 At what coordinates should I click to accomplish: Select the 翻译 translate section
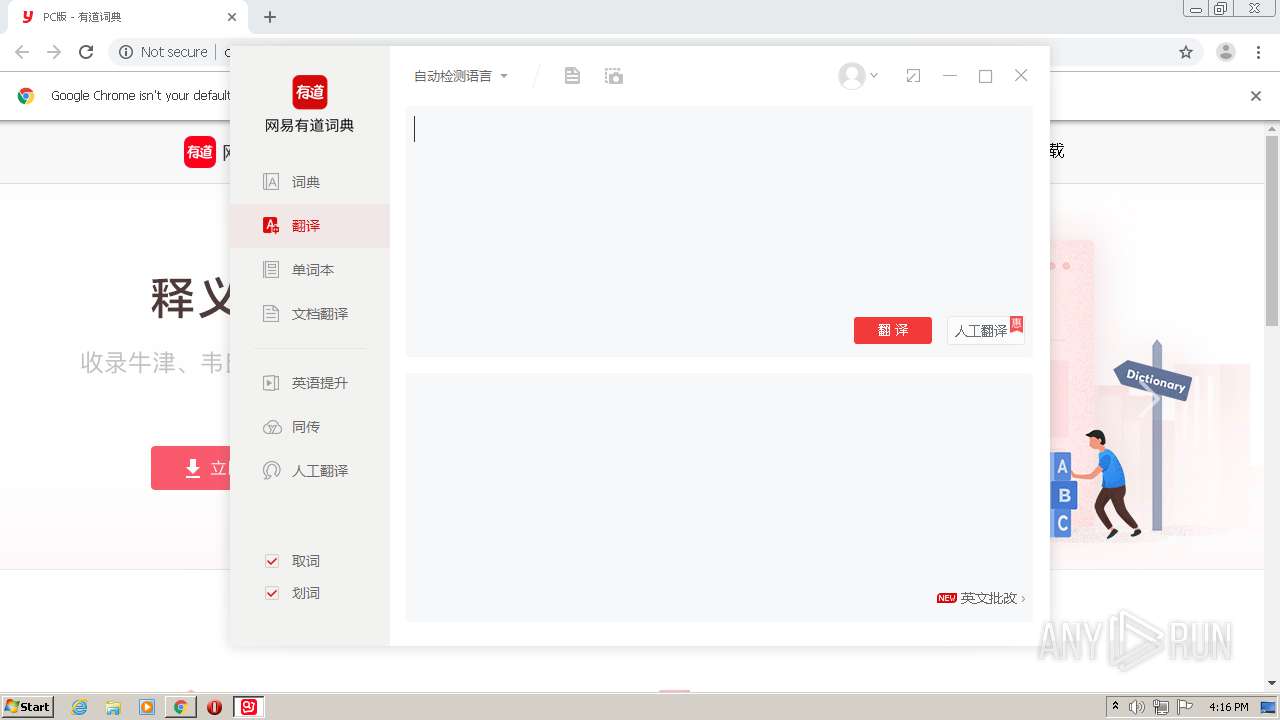tap(310, 226)
